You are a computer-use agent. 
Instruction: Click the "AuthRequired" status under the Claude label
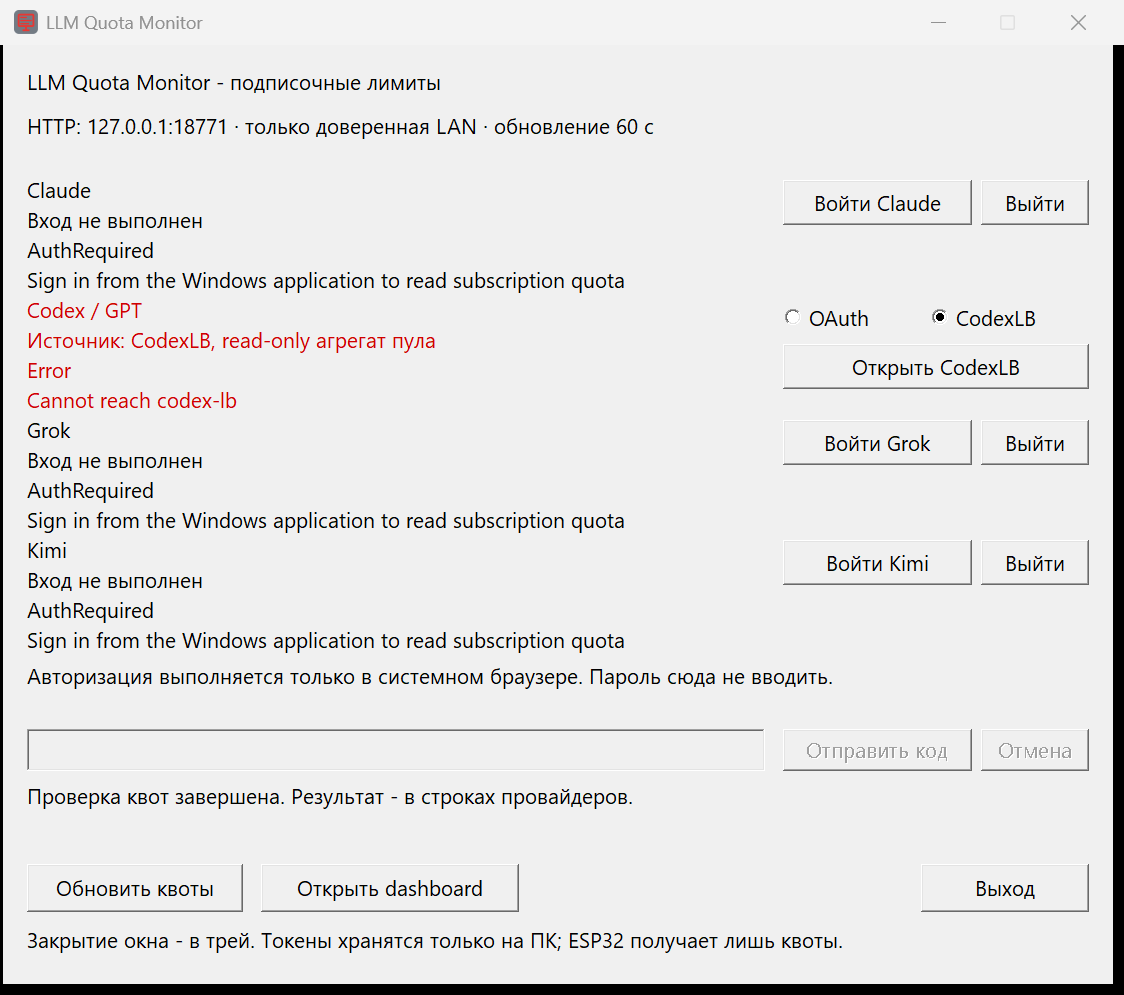pyautogui.click(x=90, y=251)
